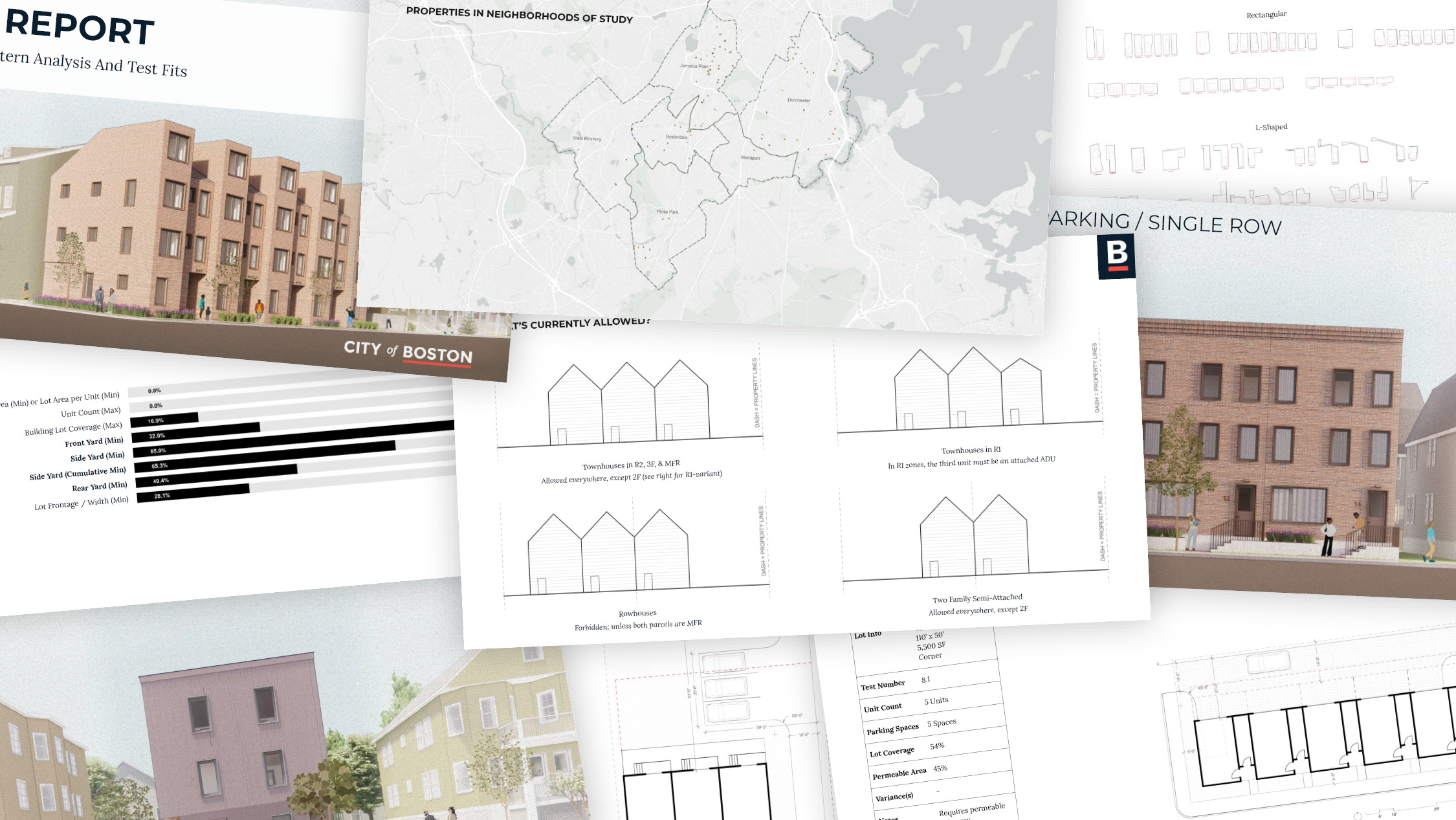Click the 'Rectangular' lot shapes heading

tap(1266, 14)
